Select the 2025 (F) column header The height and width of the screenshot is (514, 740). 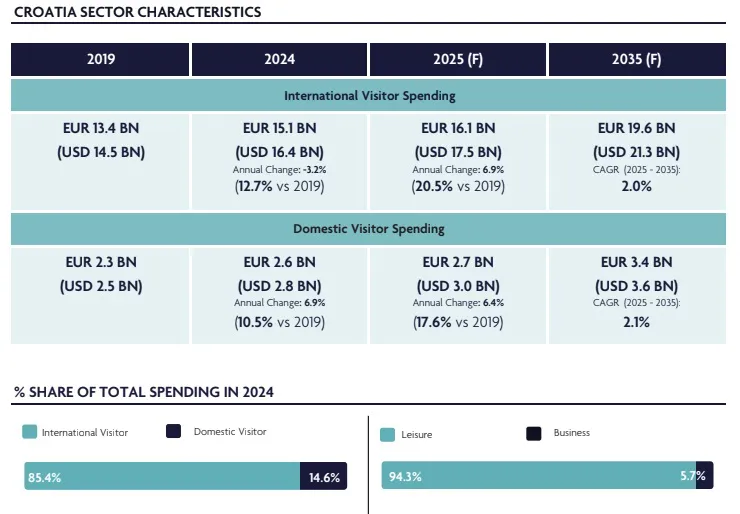click(458, 59)
